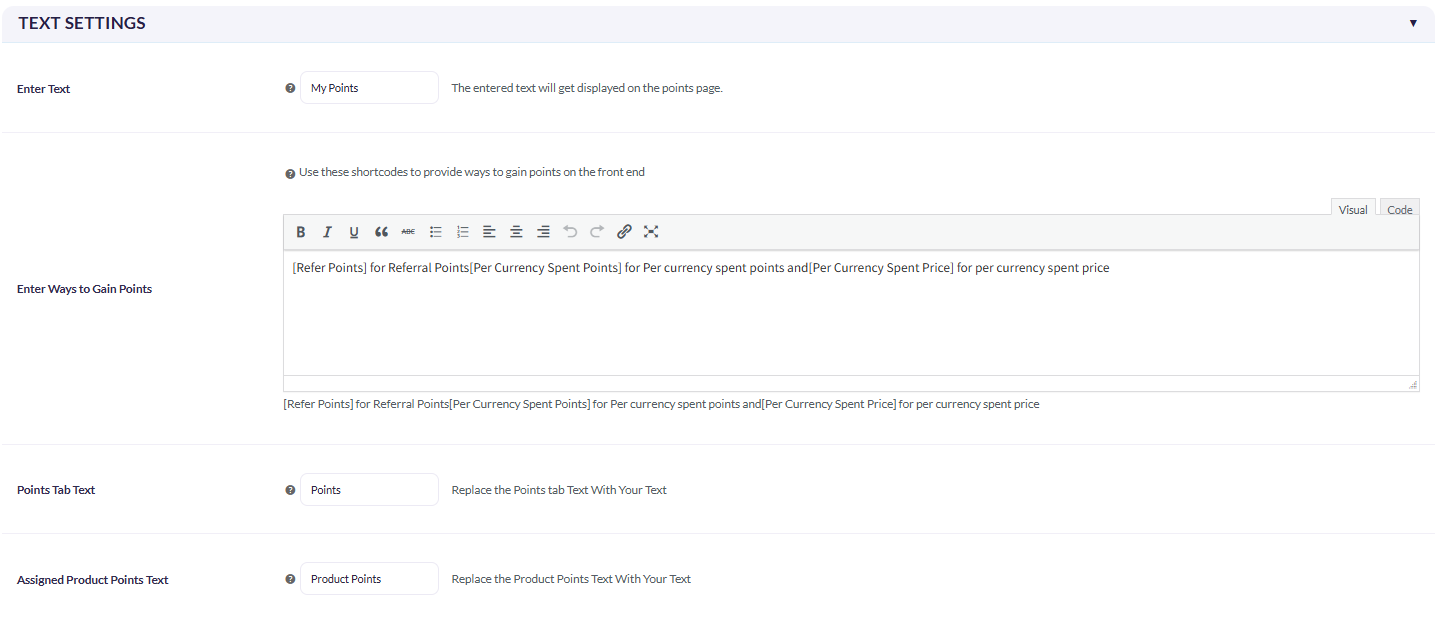
Task: Apply Italic formatting in editor toolbar
Action: point(327,232)
